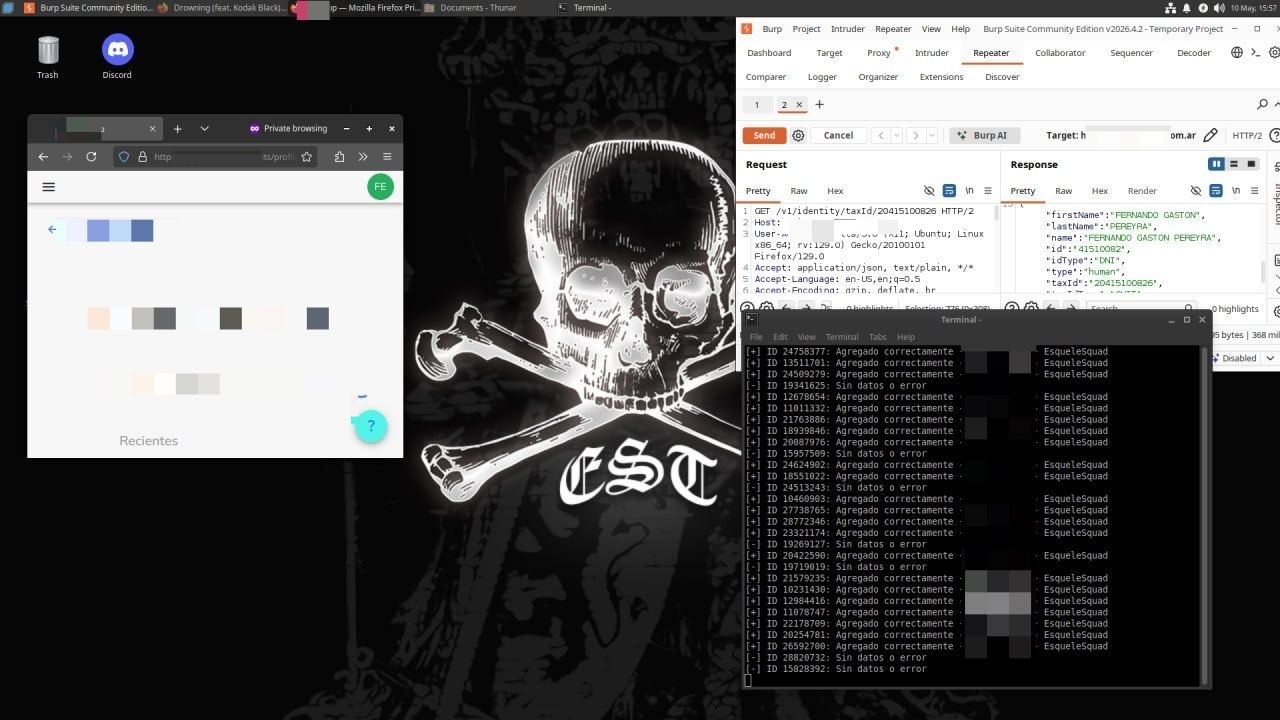1280x720 pixels.
Task: Open Firefox application hamburger menu
Action: [387, 156]
